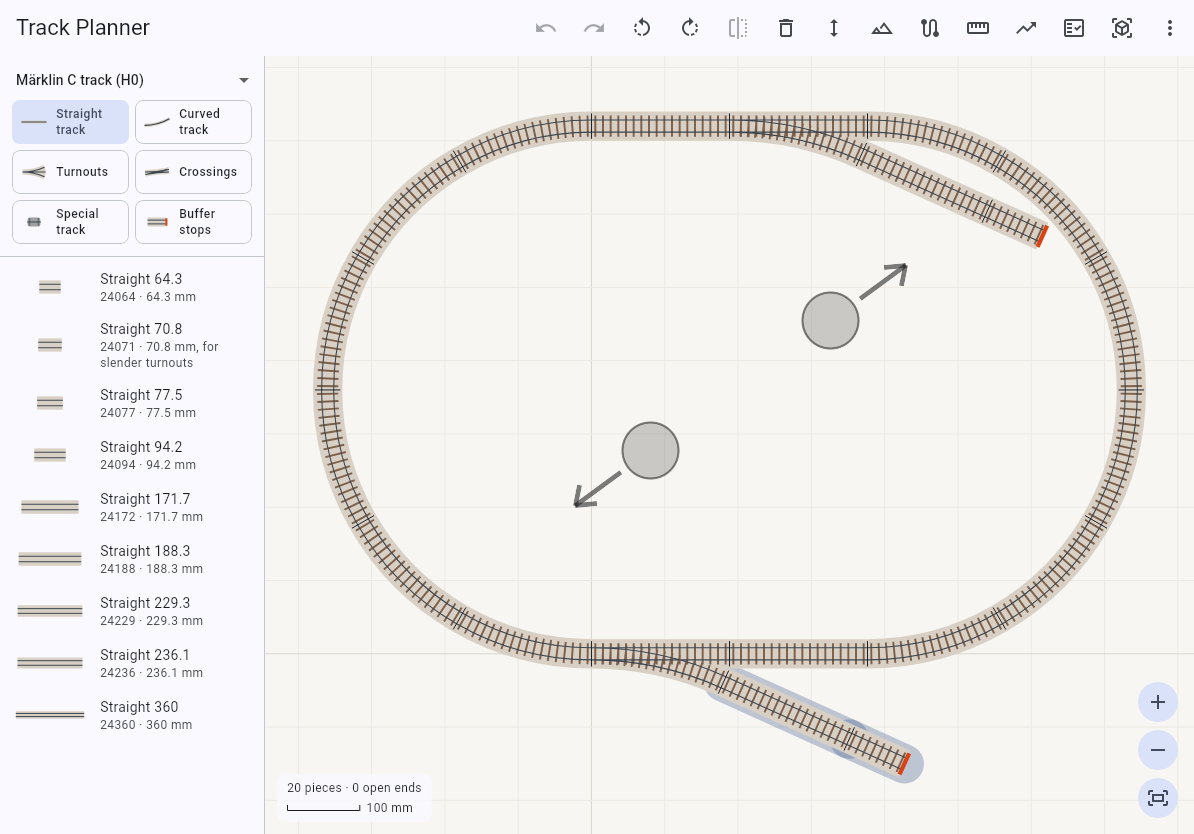This screenshot has width=1194, height=834.
Task: Select the Special track category
Action: 70,222
